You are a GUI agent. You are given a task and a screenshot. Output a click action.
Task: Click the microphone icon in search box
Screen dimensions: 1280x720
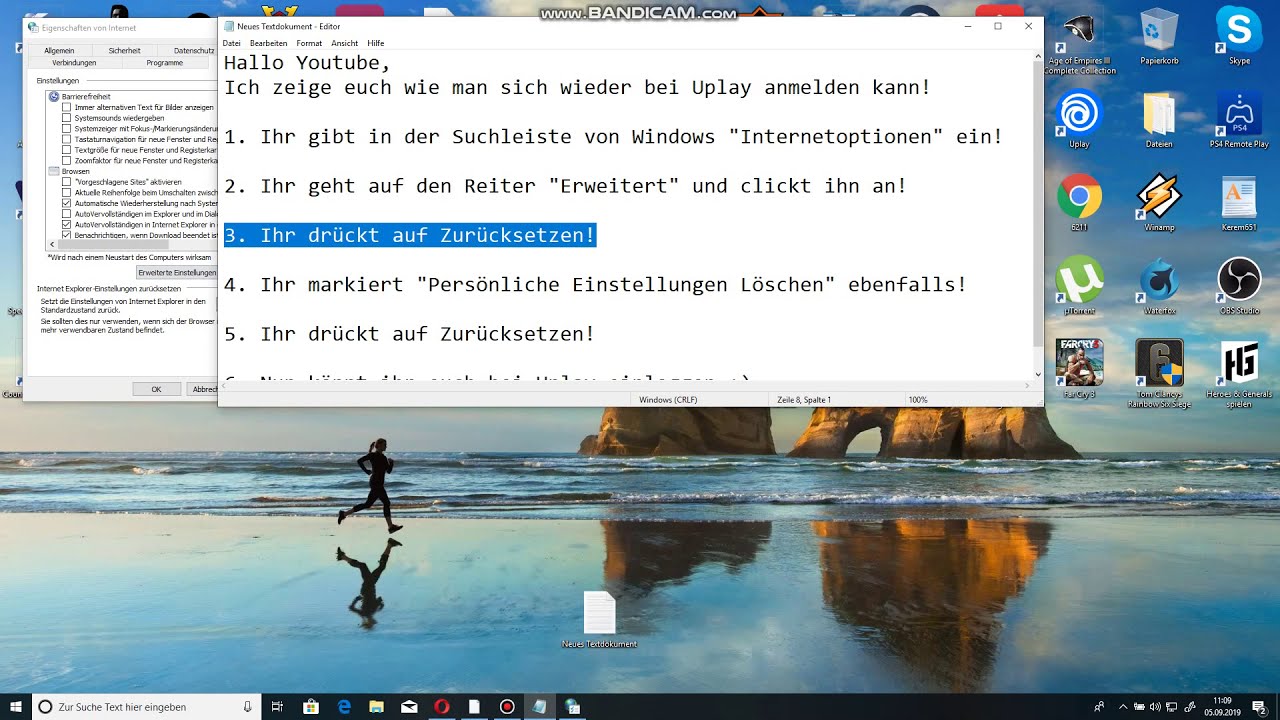coord(247,706)
